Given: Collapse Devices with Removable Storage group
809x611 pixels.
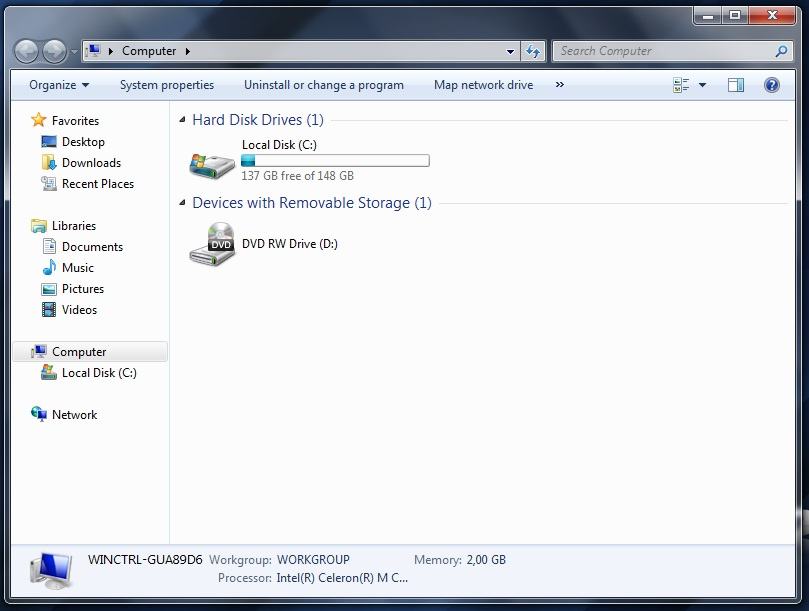Looking at the screenshot, I should [x=182, y=203].
